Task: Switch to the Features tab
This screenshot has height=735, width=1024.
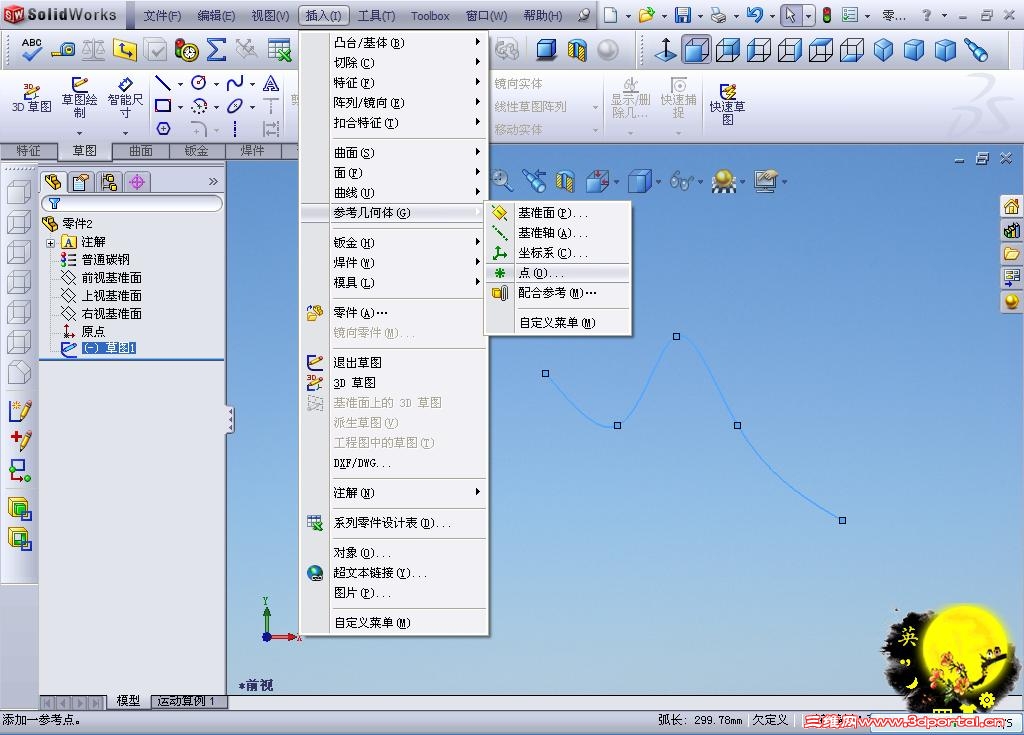Action: tap(28, 151)
